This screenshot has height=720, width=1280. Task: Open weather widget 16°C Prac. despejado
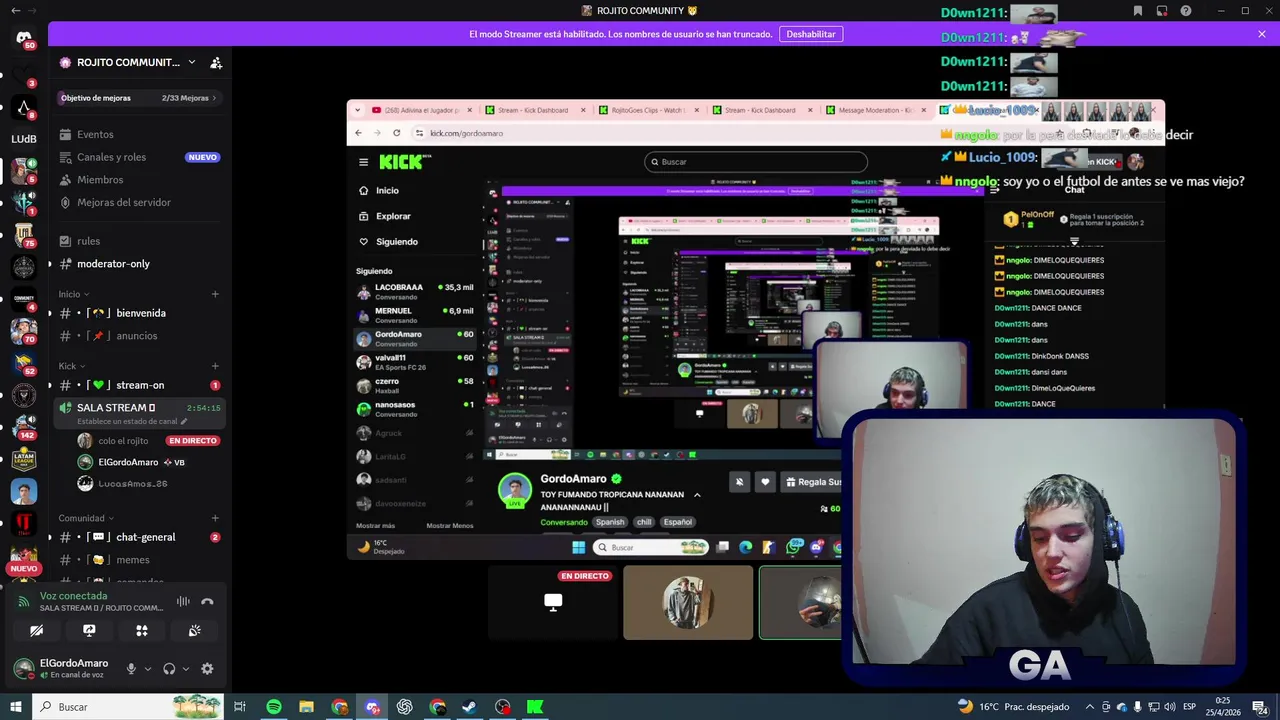pyautogui.click(x=1013, y=707)
